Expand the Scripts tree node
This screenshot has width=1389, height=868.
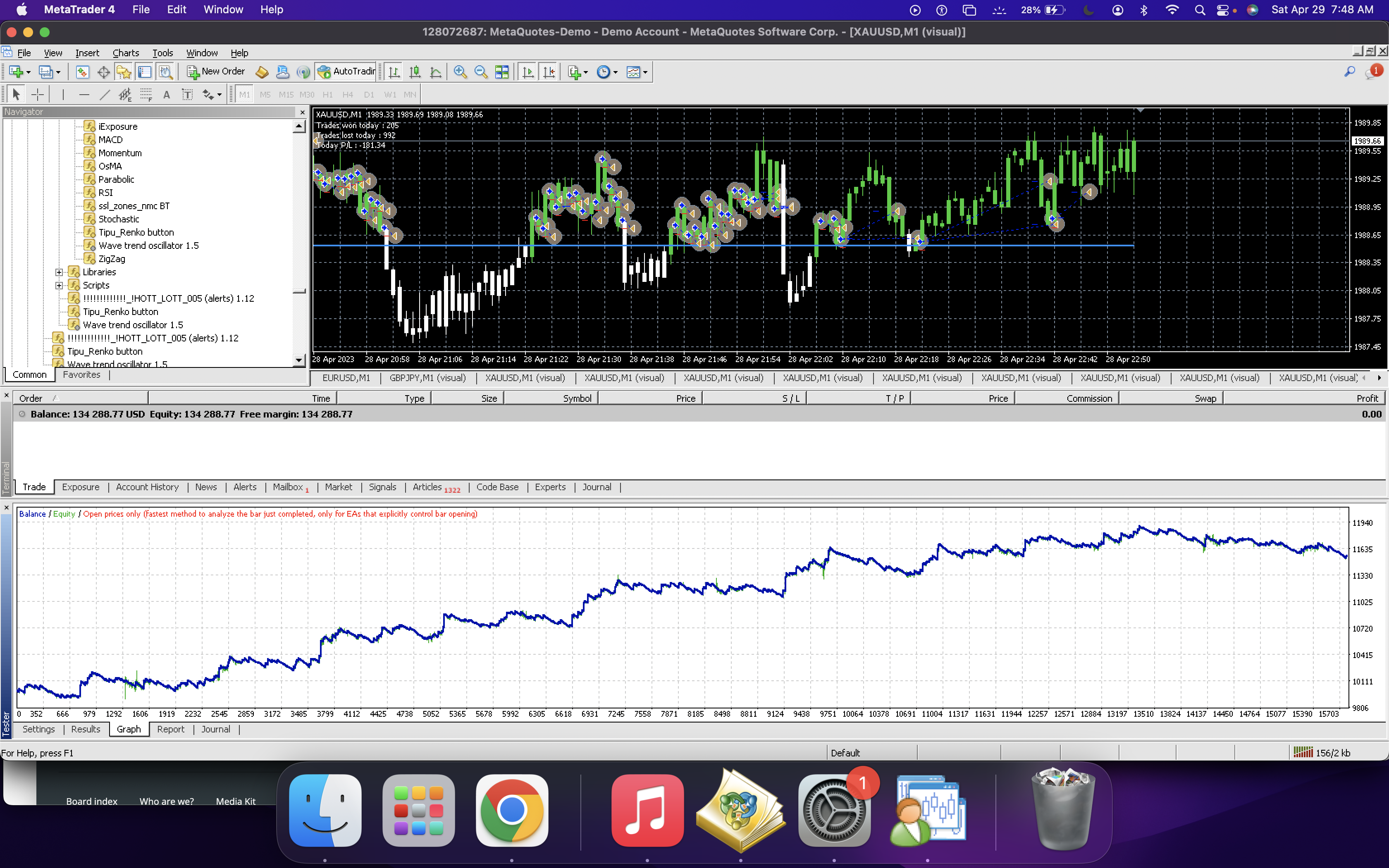point(59,285)
